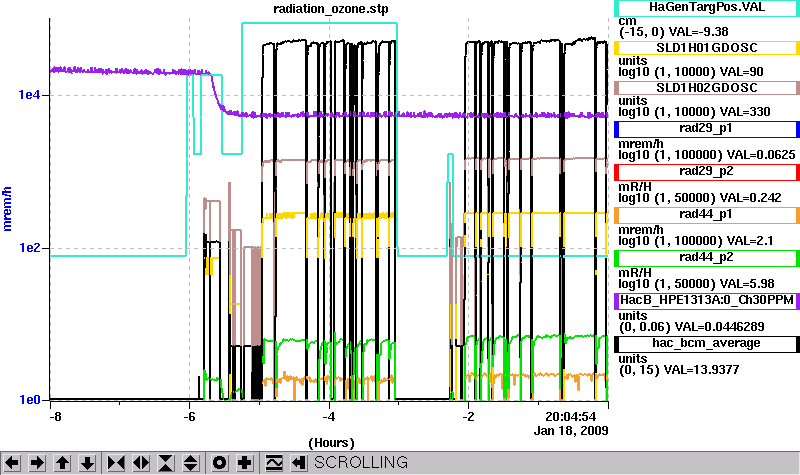Click the -6 hours x-axis tick label
Screen dimensions: 800x475
pos(189,416)
